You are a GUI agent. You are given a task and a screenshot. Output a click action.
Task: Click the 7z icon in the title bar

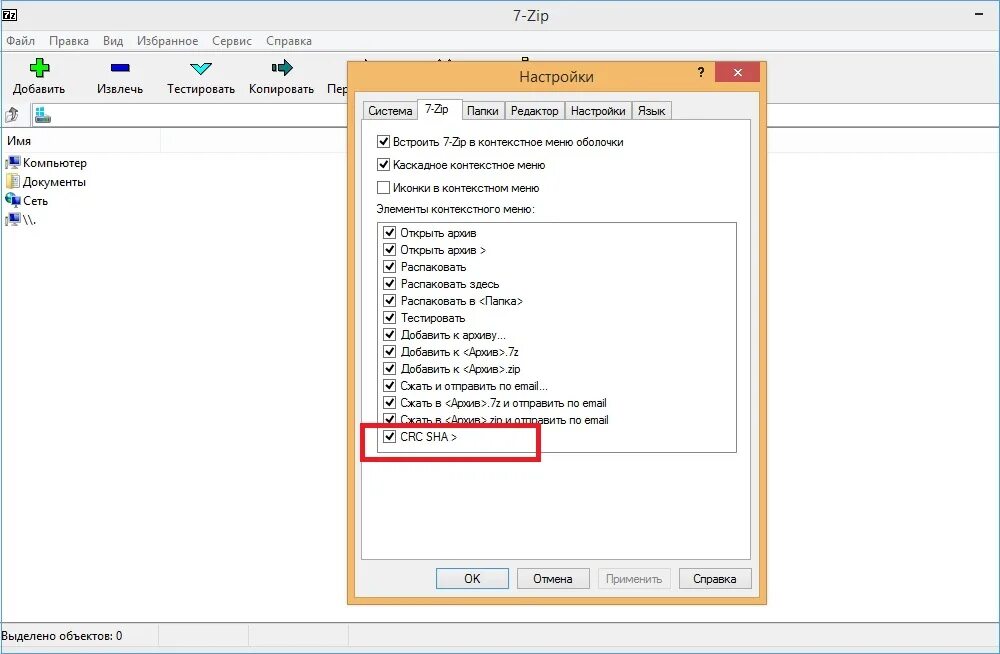[10, 15]
